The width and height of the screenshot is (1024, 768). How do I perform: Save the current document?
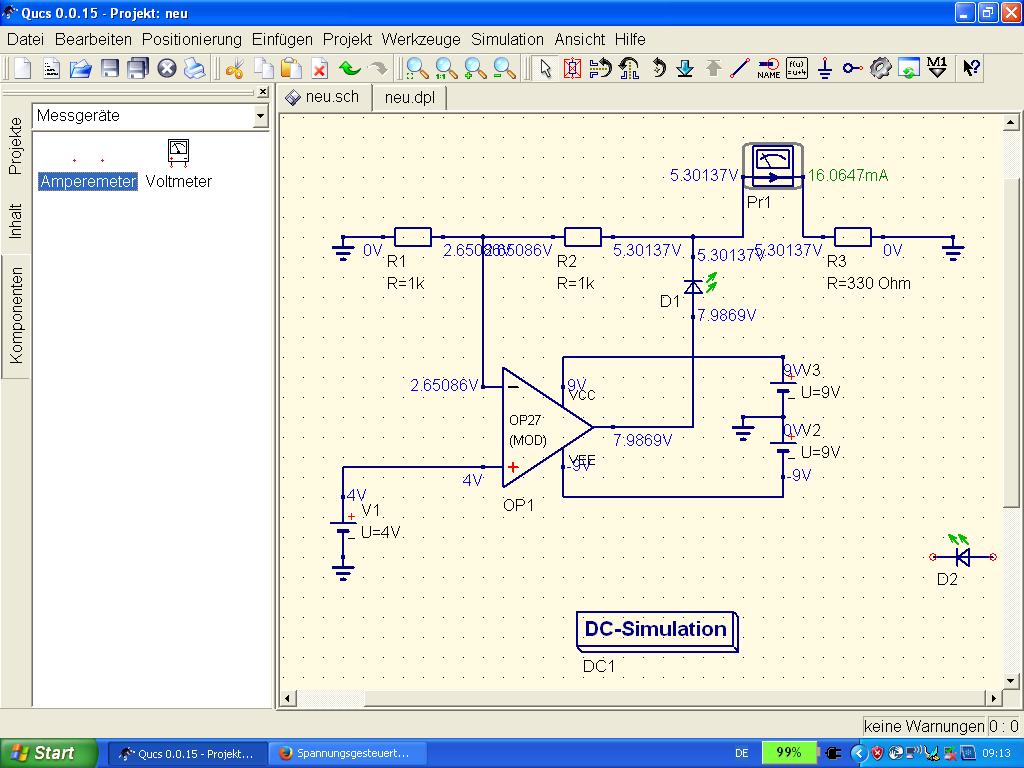click(x=109, y=68)
